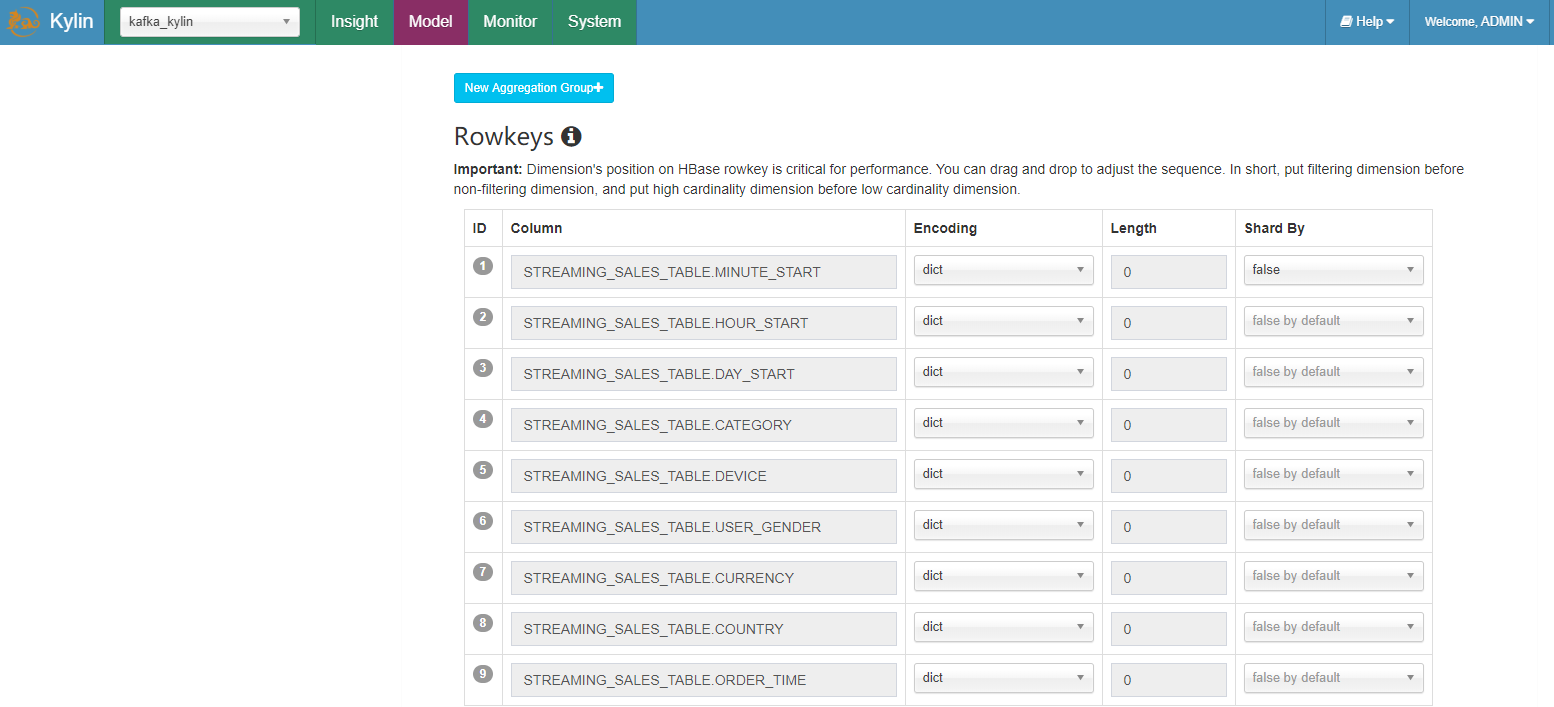The width and height of the screenshot is (1554, 707).
Task: Click Length field for HOUR_START row
Action: pyautogui.click(x=1169, y=323)
